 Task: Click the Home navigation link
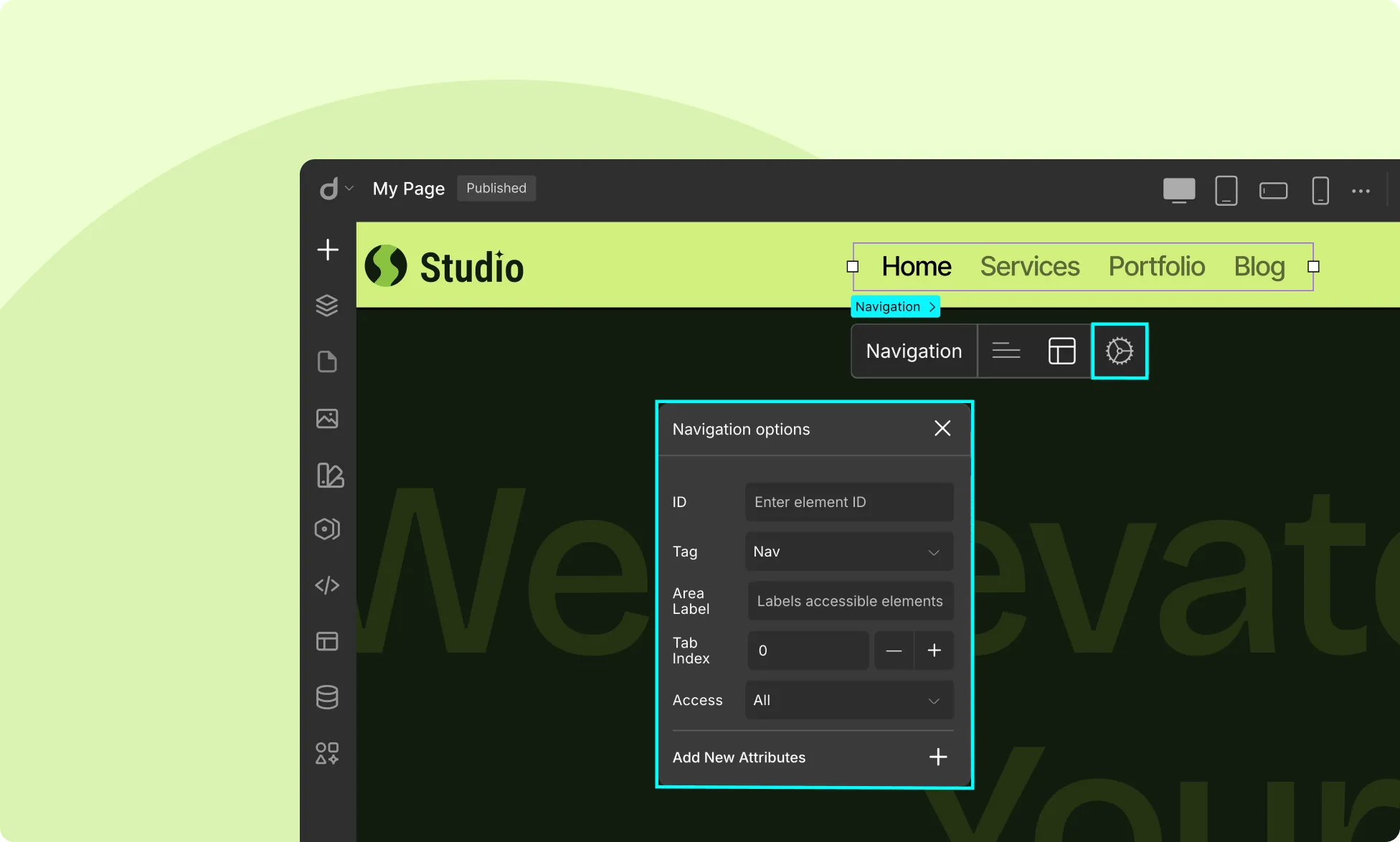[x=917, y=266]
